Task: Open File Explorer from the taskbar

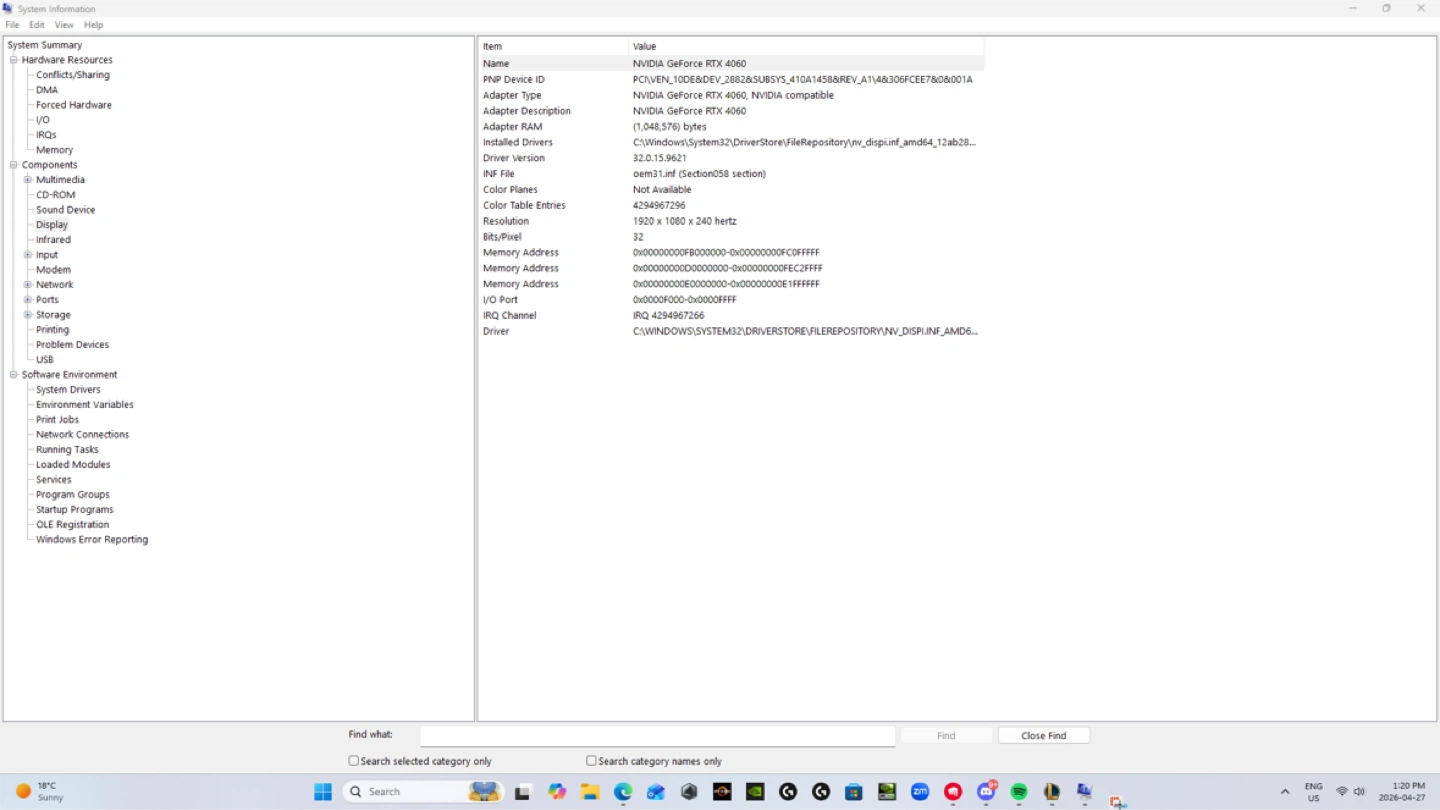Action: [x=590, y=792]
